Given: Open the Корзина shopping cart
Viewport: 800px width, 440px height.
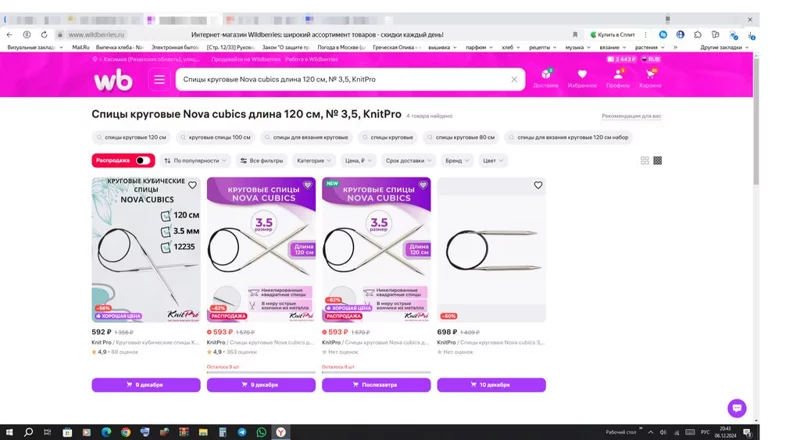Looking at the screenshot, I should (650, 78).
